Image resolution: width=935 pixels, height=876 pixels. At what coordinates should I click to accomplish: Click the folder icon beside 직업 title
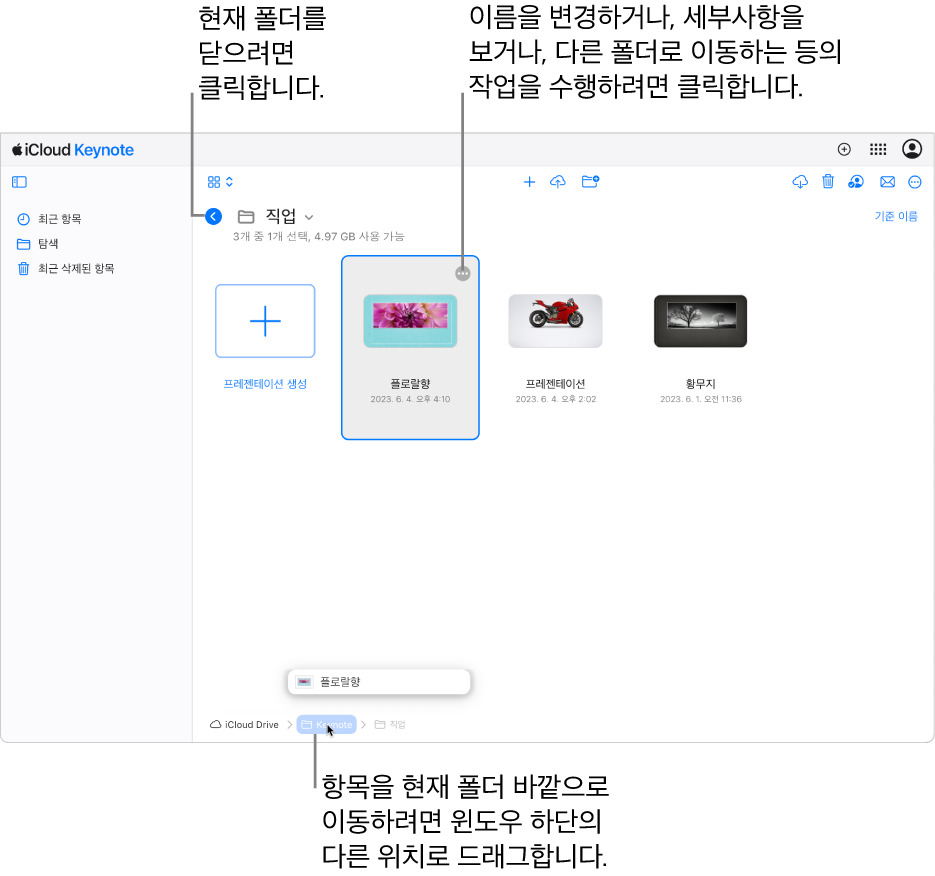click(246, 216)
